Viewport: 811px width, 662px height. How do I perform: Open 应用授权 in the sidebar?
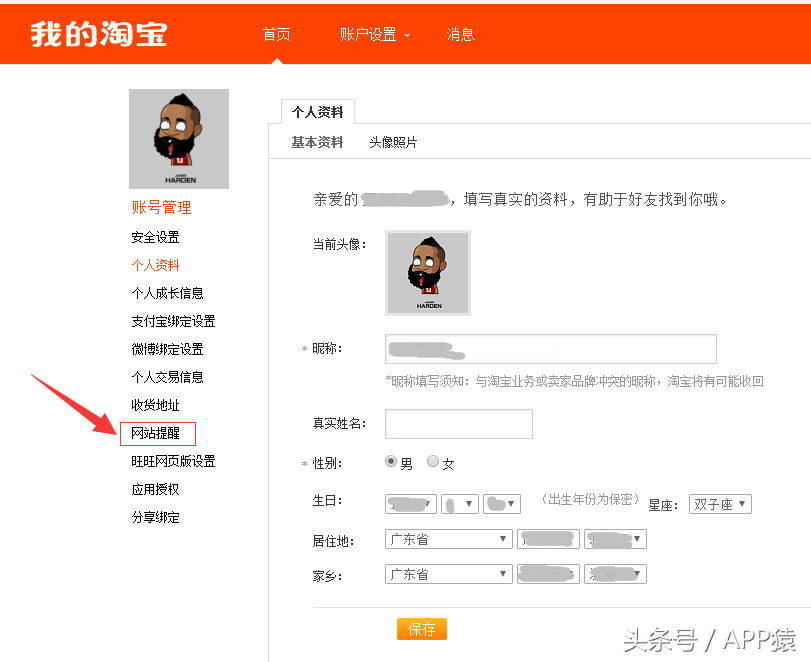coord(155,489)
